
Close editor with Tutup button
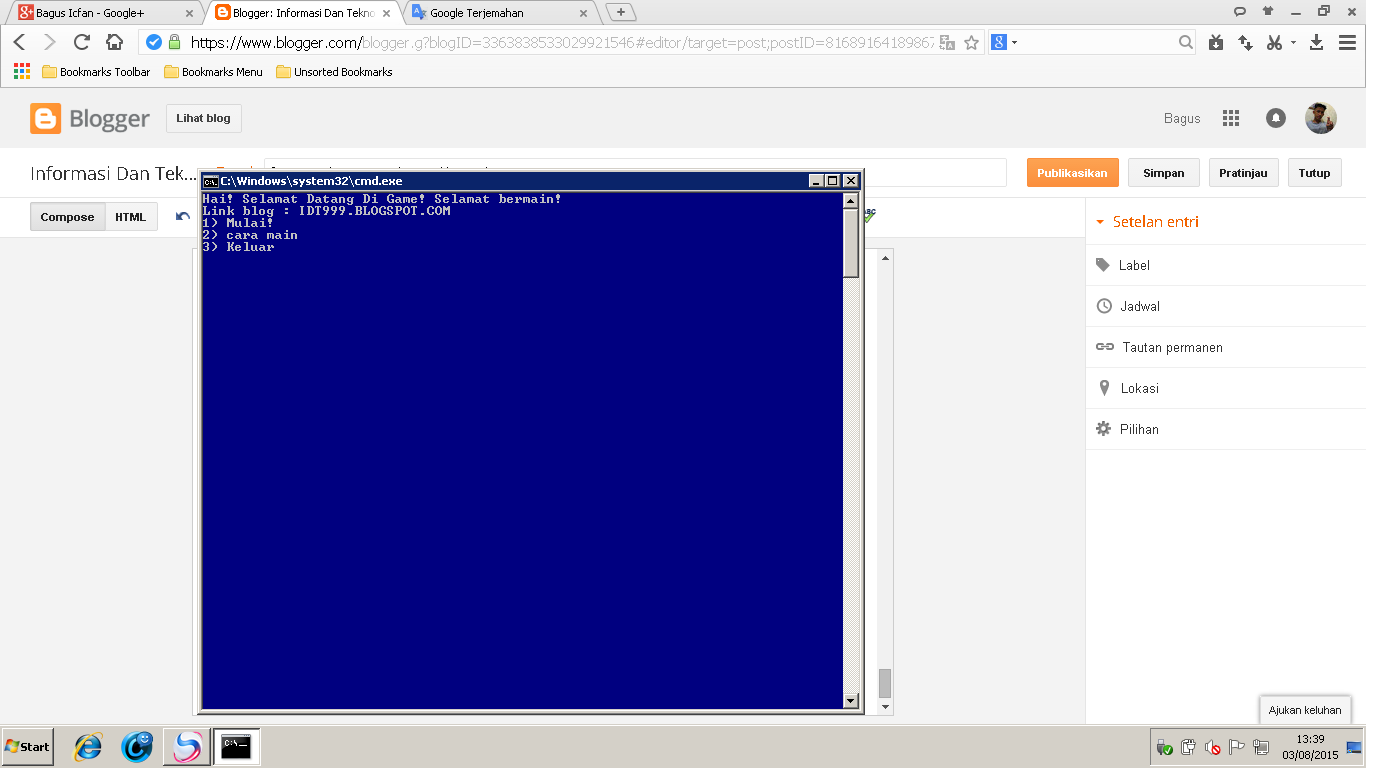tap(1315, 173)
